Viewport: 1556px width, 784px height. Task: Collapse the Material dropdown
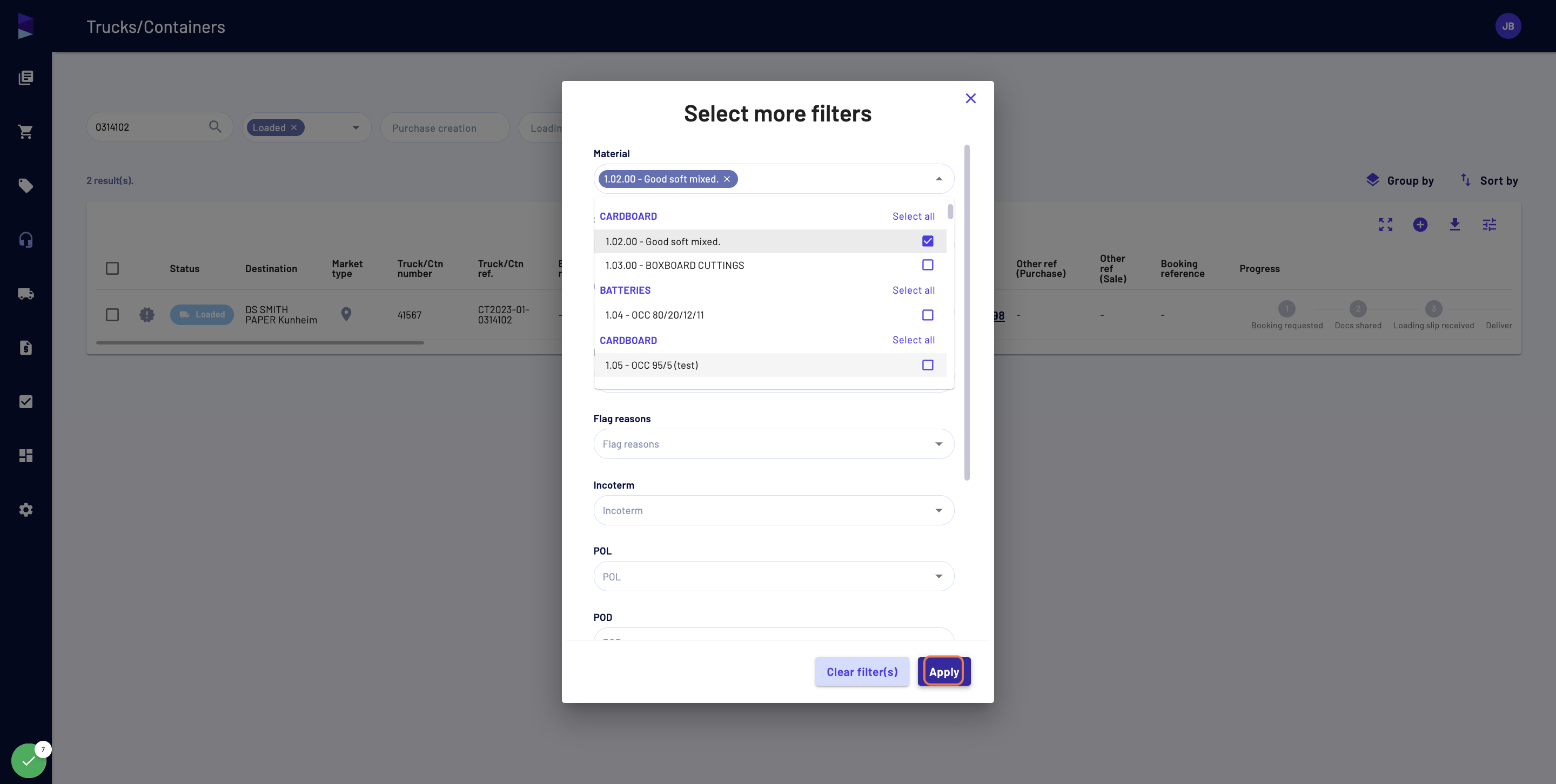[x=938, y=179]
